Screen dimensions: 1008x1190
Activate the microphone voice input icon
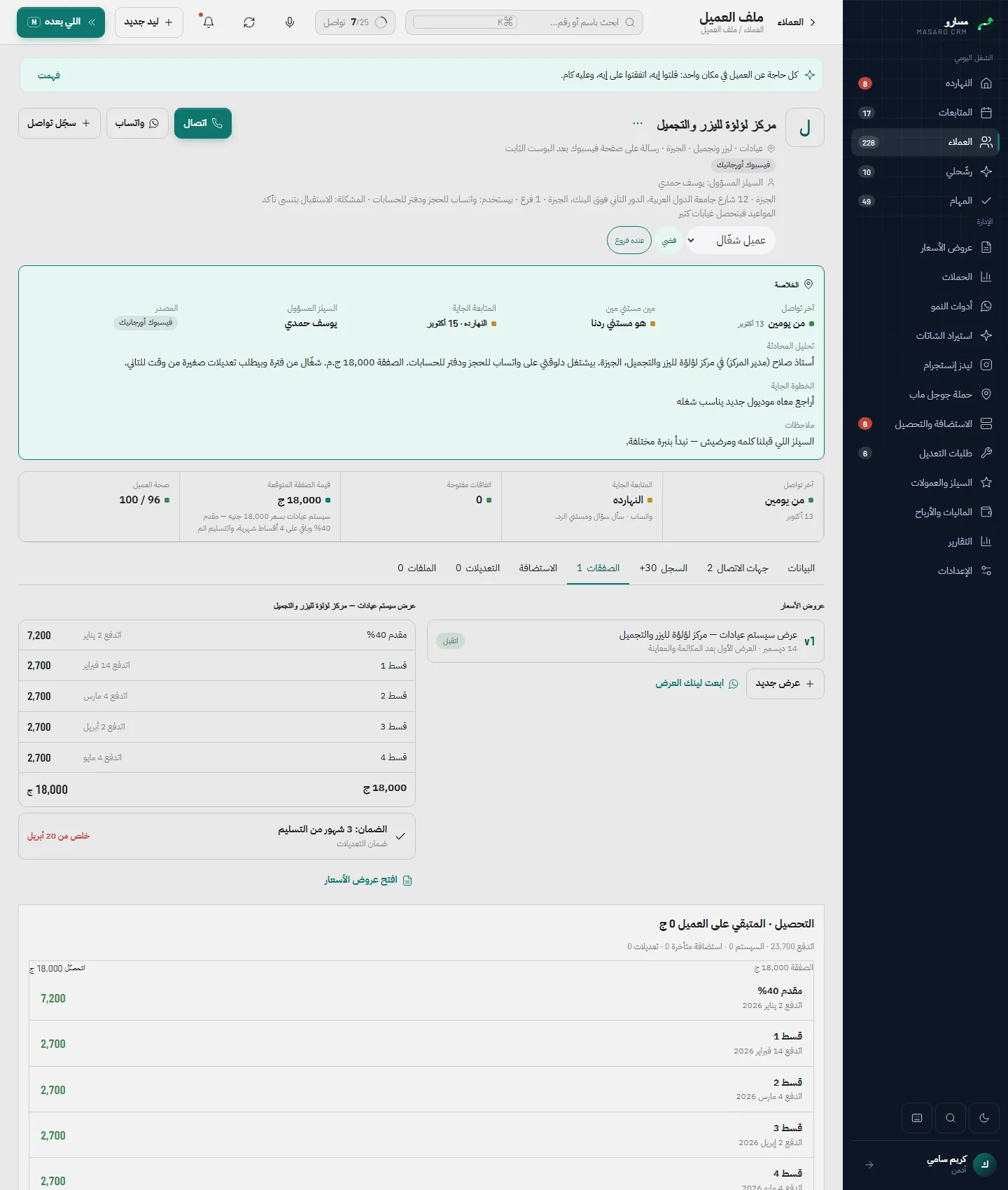click(290, 22)
